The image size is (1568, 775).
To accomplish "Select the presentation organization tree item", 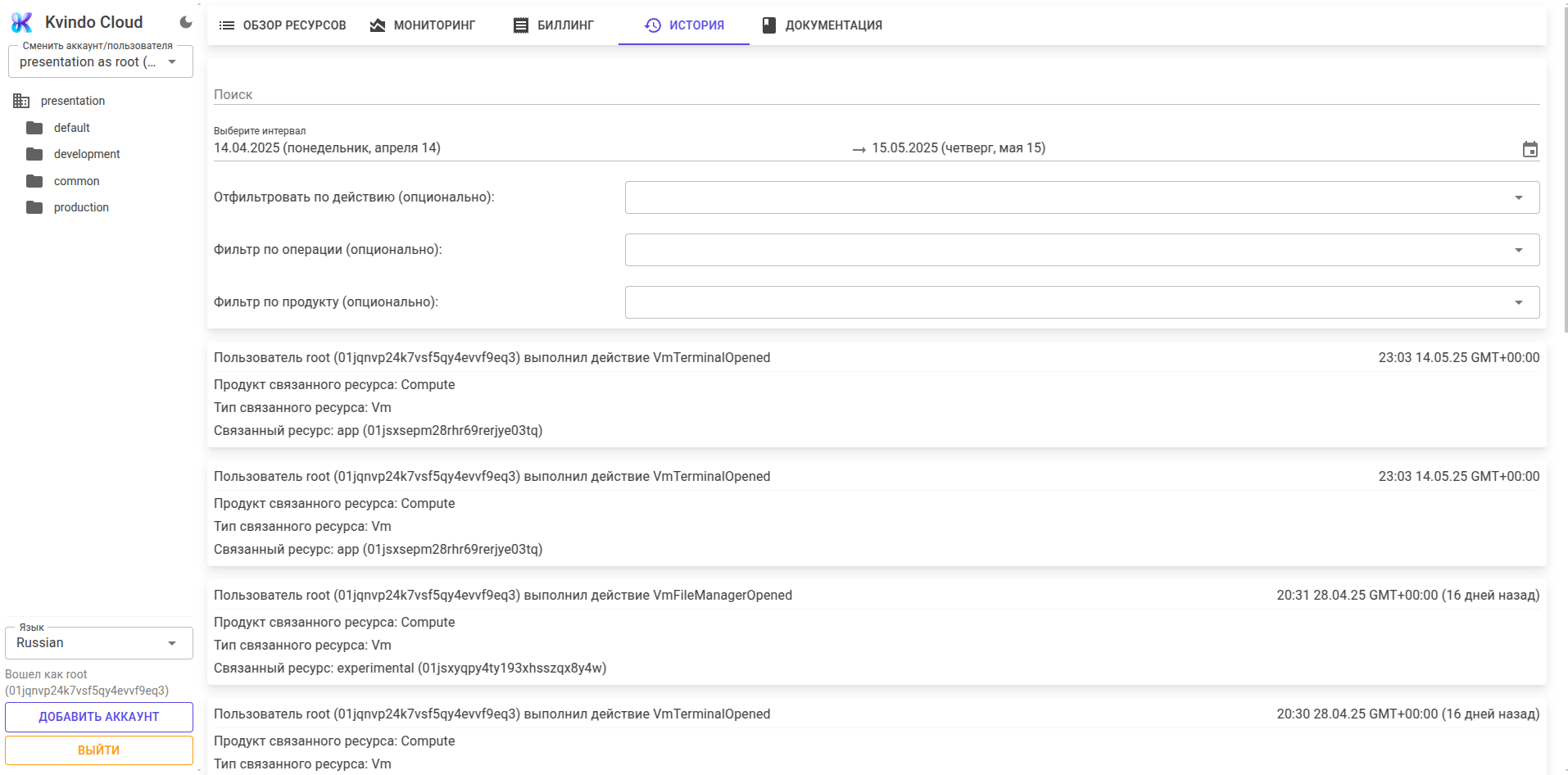I will pos(73,101).
